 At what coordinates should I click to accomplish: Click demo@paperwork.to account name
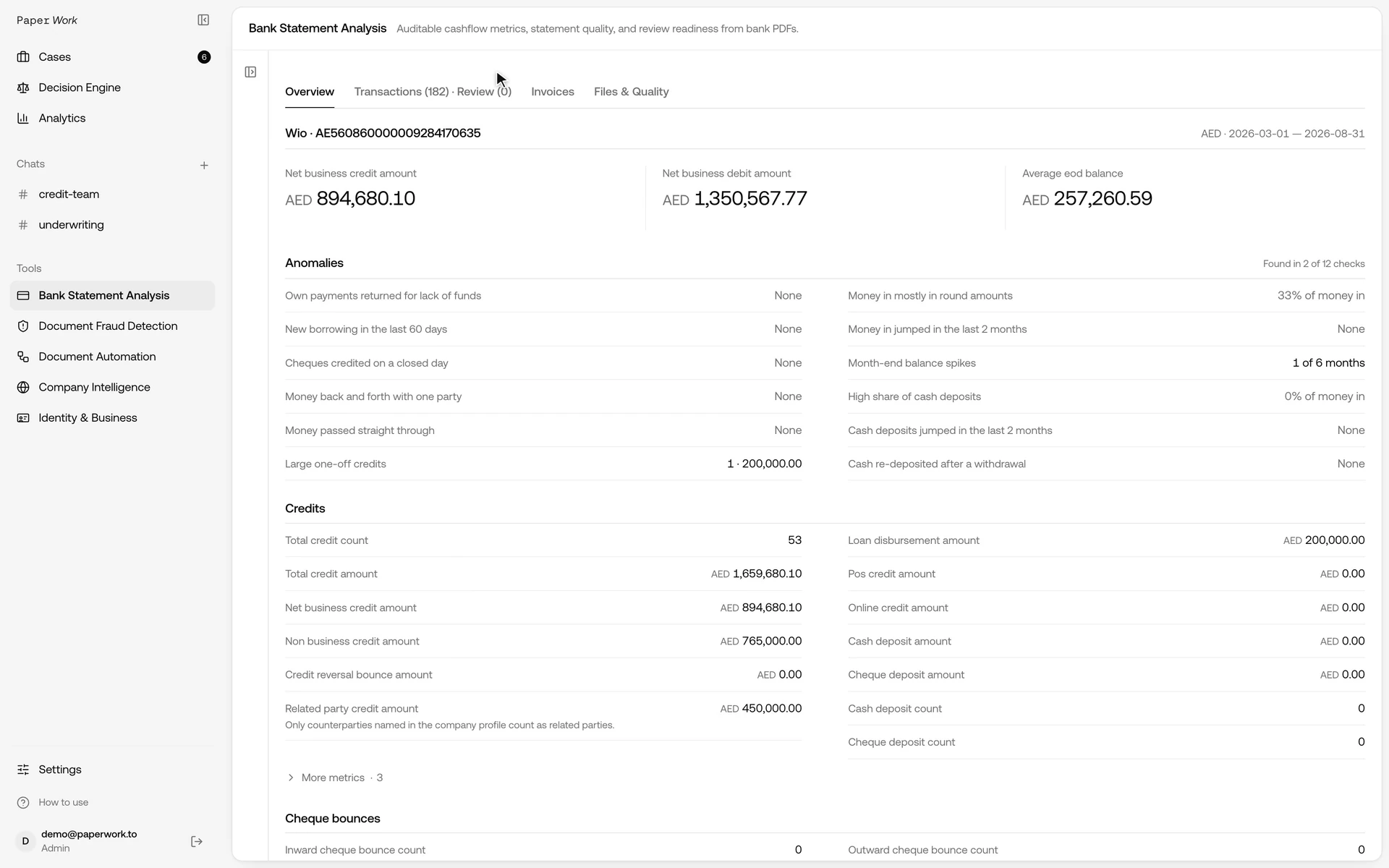[x=89, y=834]
